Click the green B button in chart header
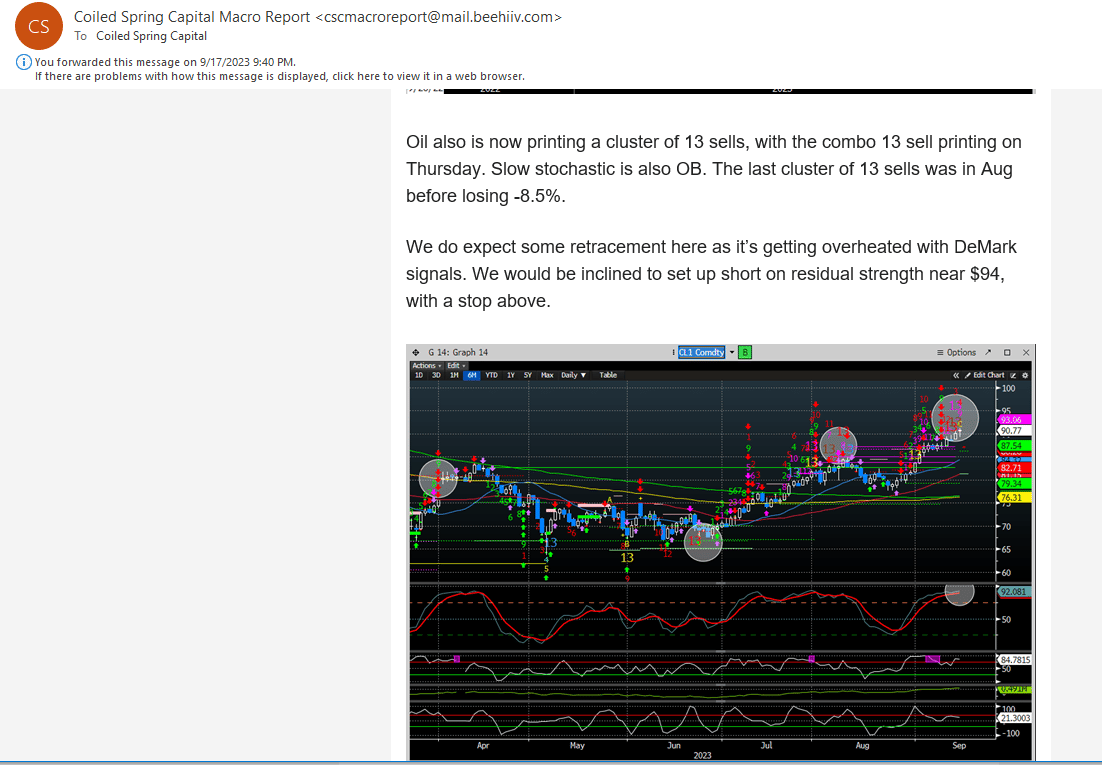The width and height of the screenshot is (1102, 765). (745, 352)
